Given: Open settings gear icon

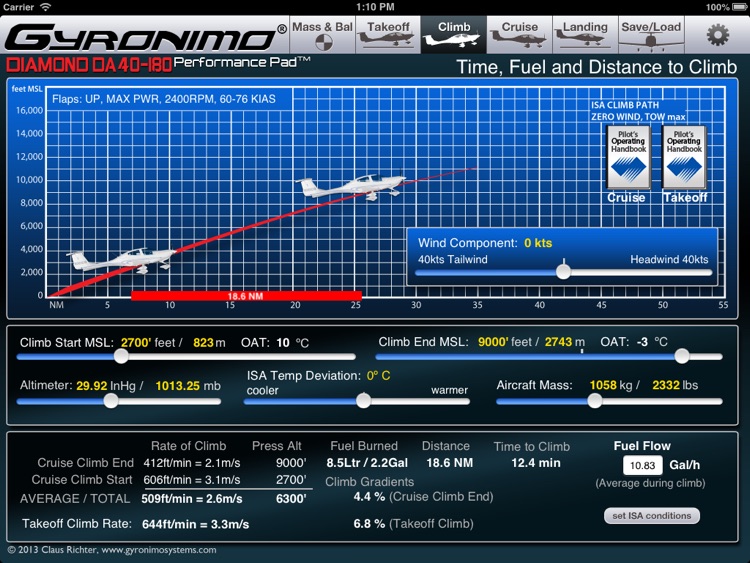Looking at the screenshot, I should click(x=717, y=35).
